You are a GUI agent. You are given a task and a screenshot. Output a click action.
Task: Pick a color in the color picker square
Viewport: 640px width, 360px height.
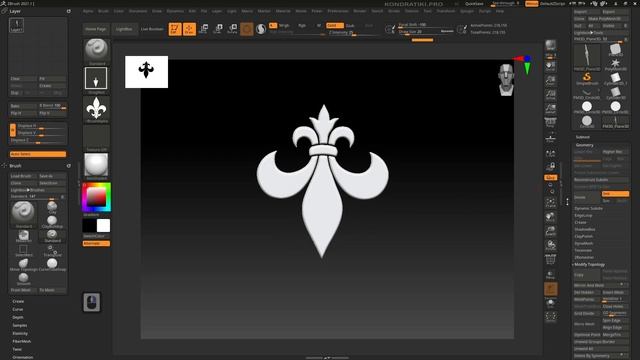pyautogui.click(x=96, y=197)
